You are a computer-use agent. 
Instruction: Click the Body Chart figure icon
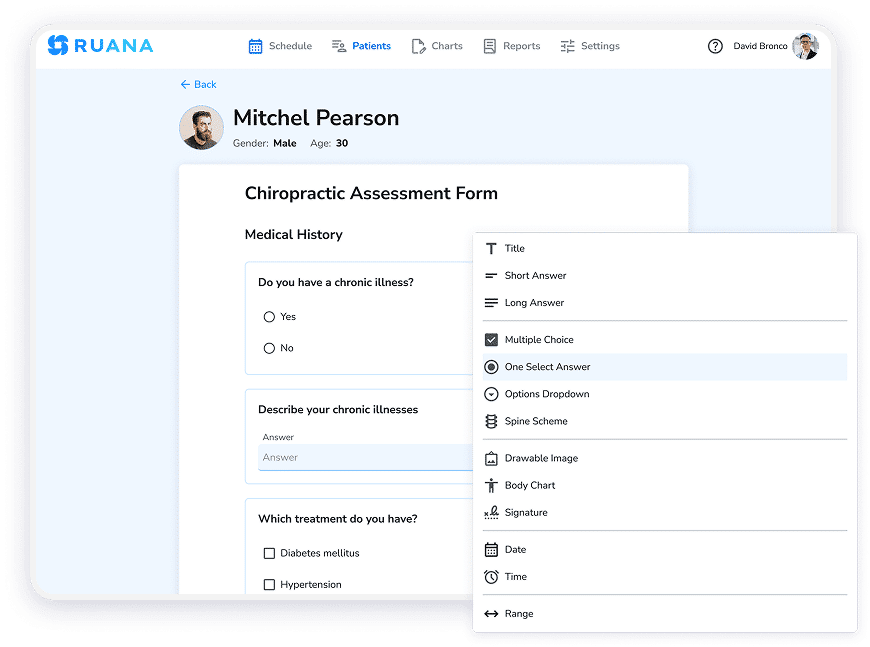coord(491,486)
